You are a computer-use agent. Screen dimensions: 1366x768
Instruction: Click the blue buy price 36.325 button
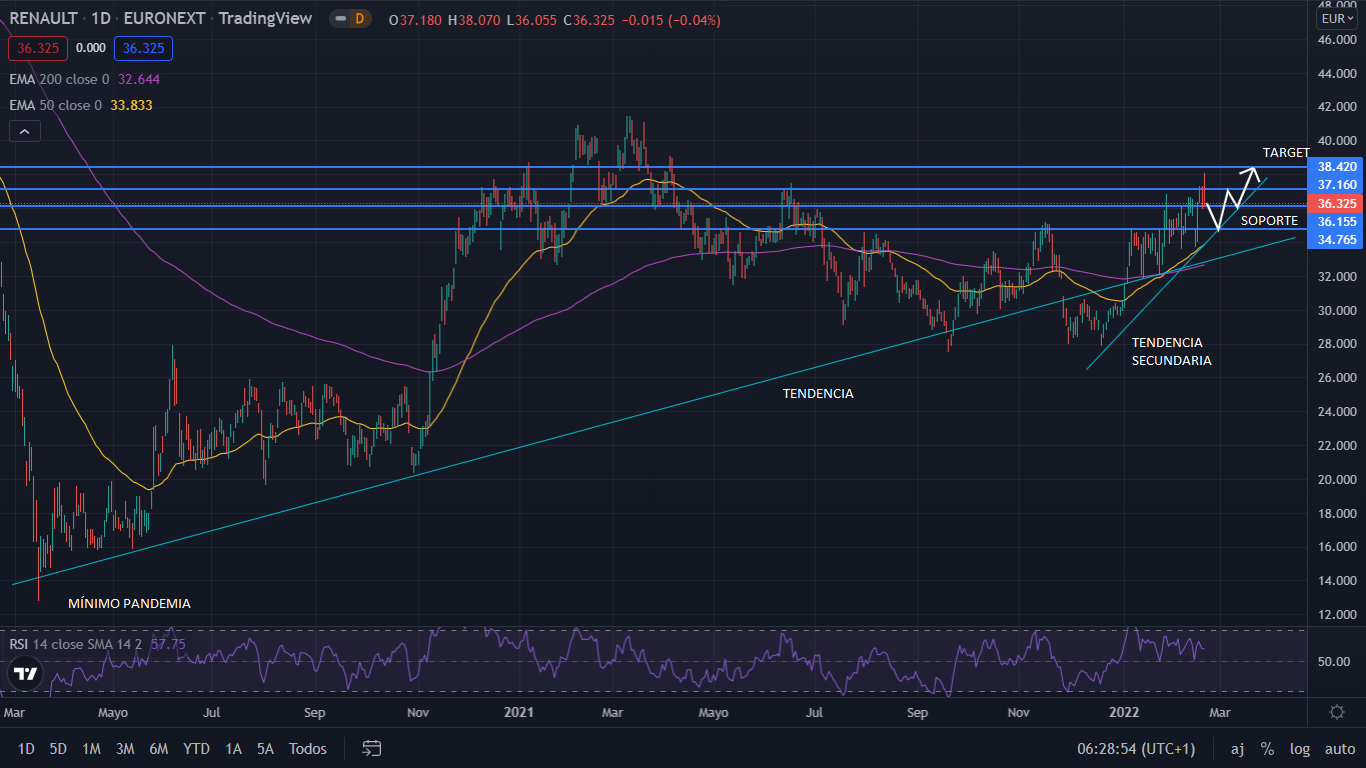(x=143, y=48)
